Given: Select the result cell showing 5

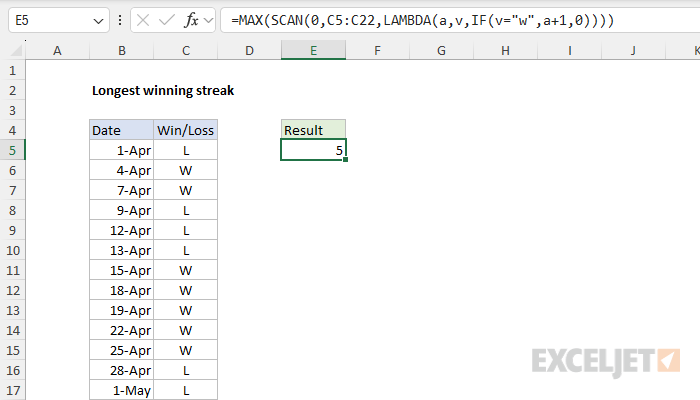Looking at the screenshot, I should click(x=313, y=150).
